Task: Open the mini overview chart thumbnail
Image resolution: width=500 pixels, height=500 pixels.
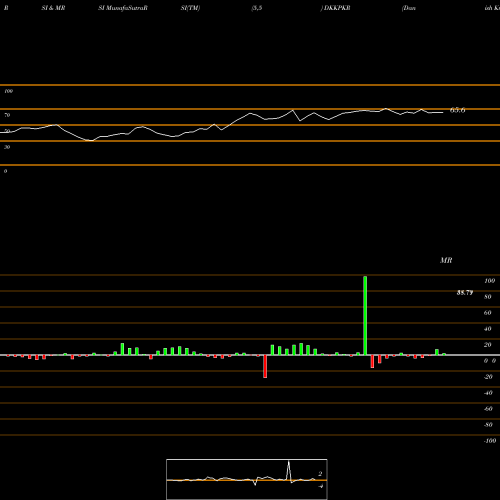Action: pyautogui.click(x=247, y=479)
